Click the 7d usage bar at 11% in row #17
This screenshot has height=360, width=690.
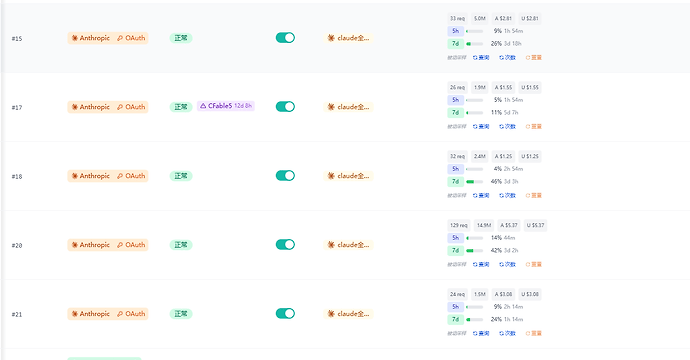coord(474,113)
